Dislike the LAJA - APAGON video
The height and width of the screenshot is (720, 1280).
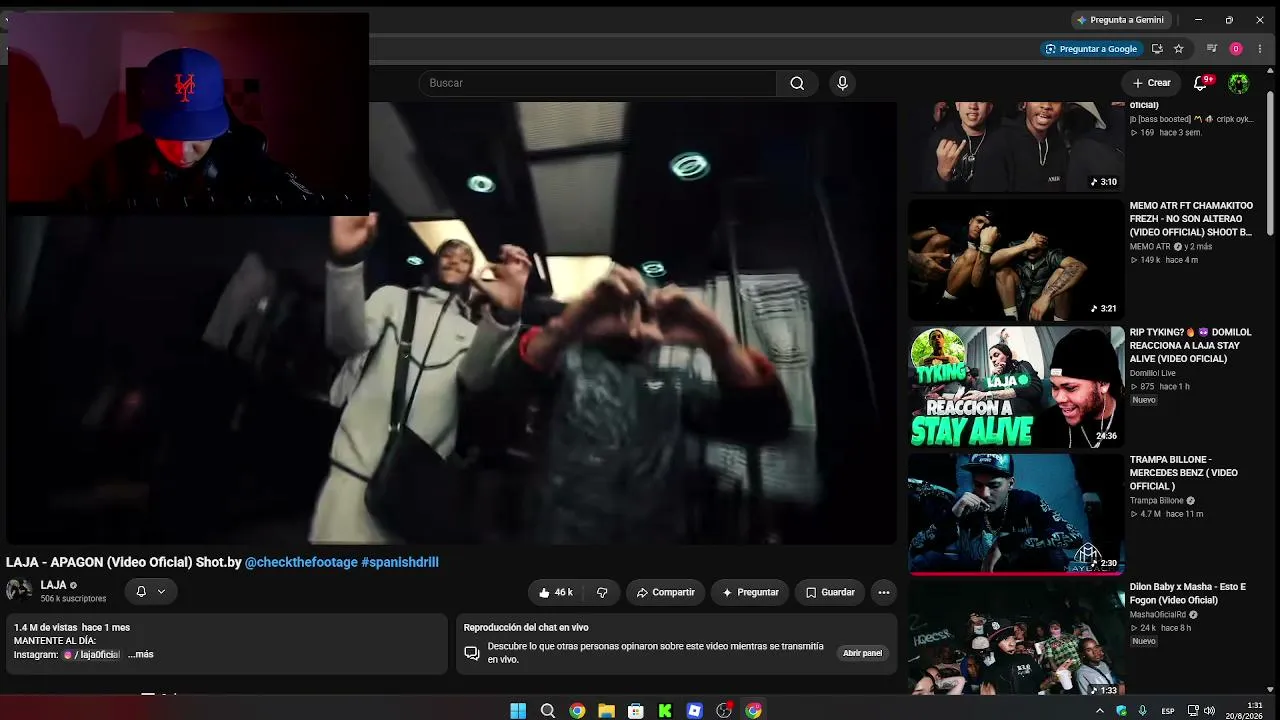click(602, 592)
